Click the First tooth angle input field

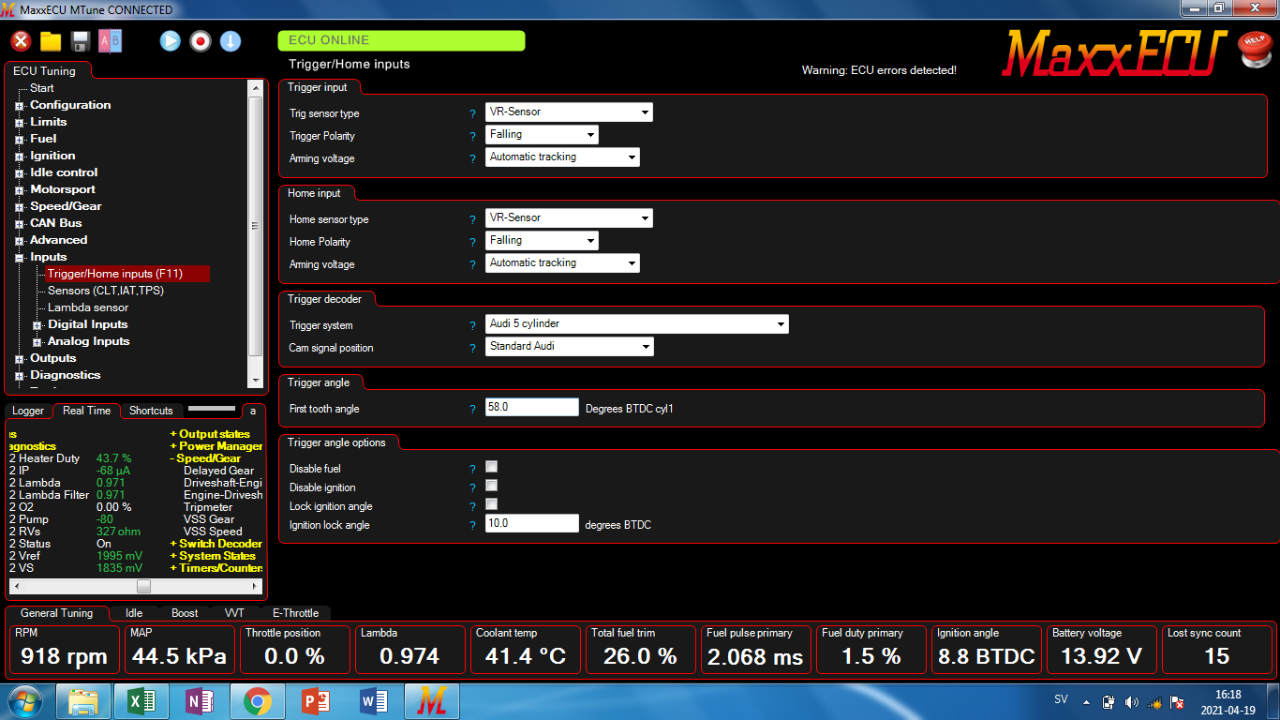point(532,407)
